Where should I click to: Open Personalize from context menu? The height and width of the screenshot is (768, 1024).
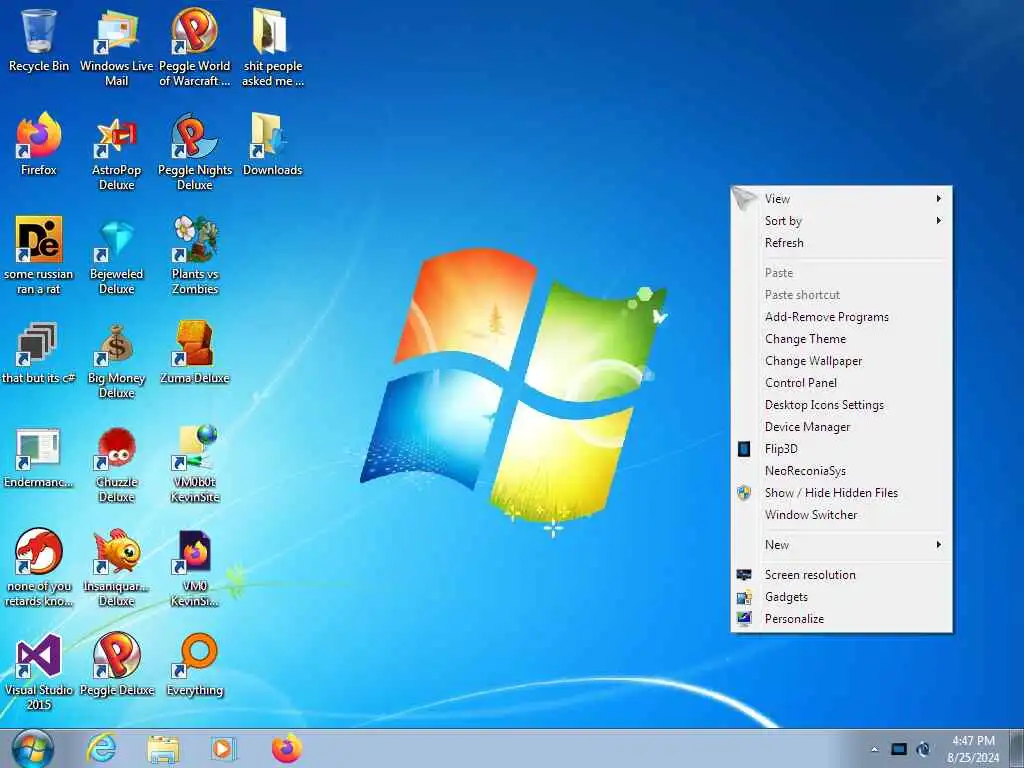tap(841, 619)
